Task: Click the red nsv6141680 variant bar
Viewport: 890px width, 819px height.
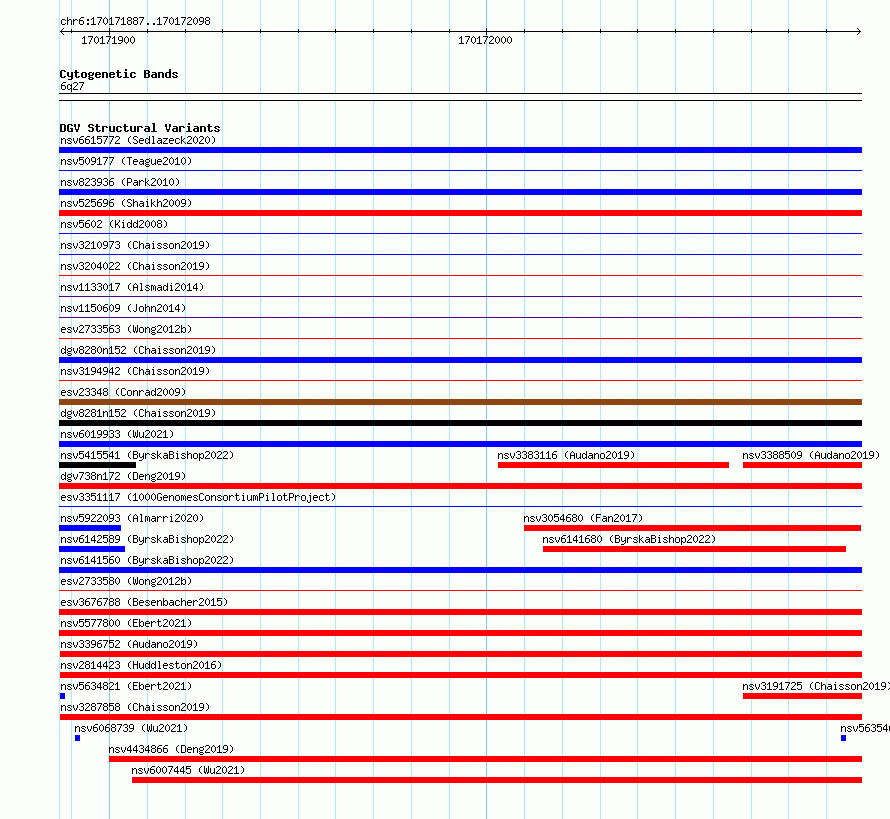Action: [x=694, y=549]
